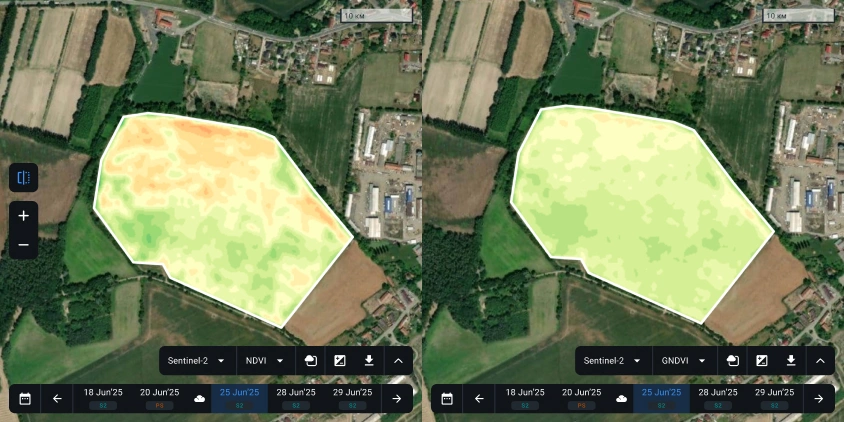Viewport: 844px width, 422px height.
Task: Download the GNDVI layer image
Action: click(791, 360)
